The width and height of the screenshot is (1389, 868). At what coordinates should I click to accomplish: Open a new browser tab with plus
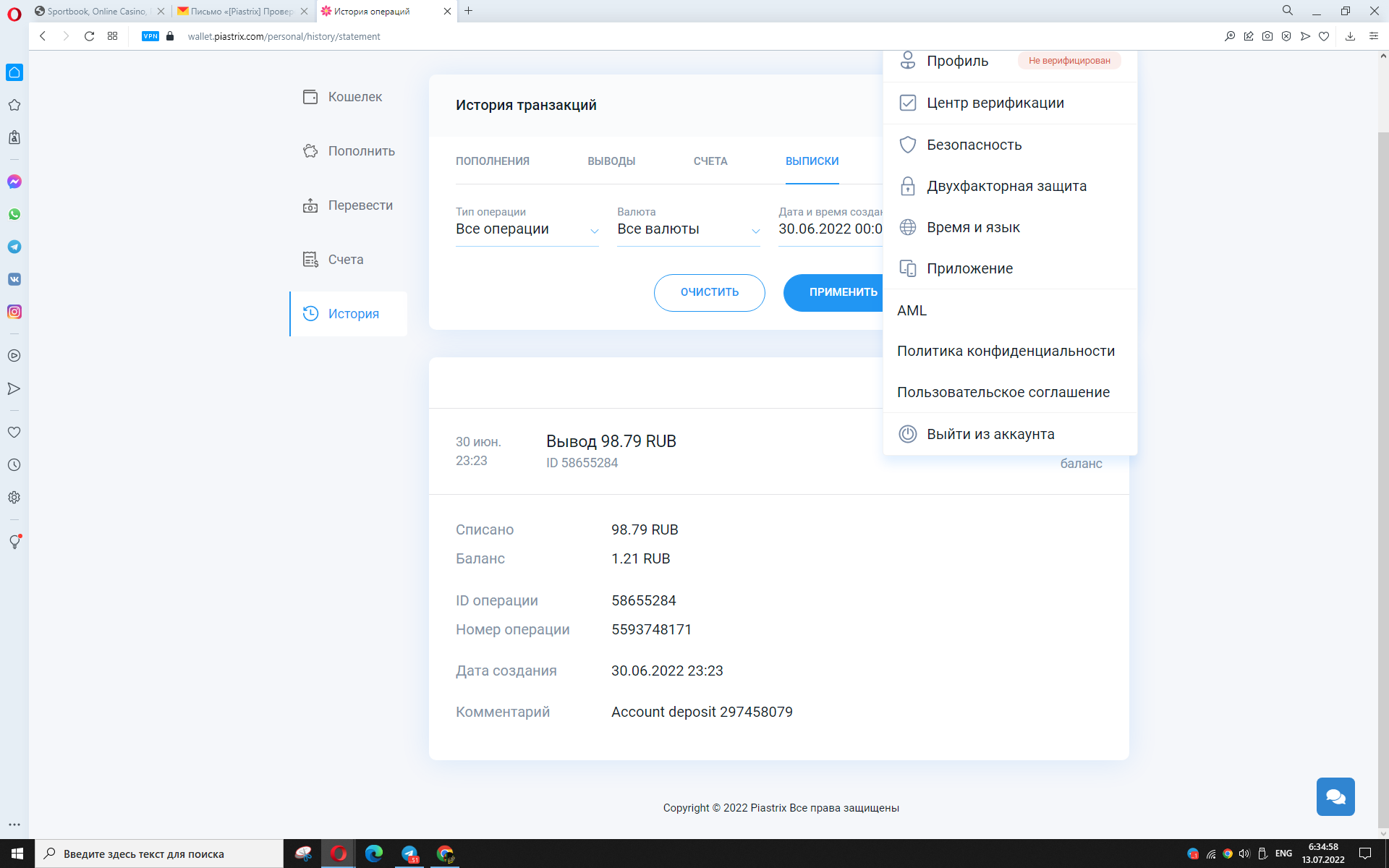(469, 11)
